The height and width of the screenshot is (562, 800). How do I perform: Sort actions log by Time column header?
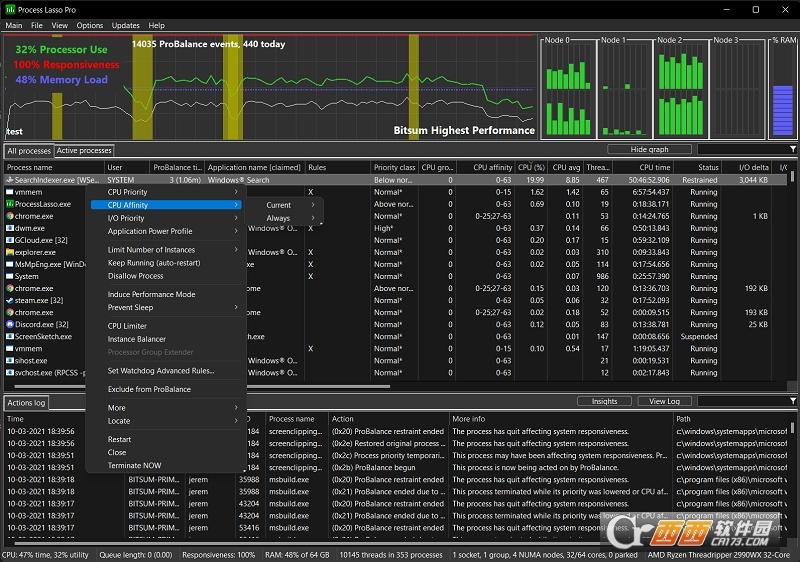64,419
